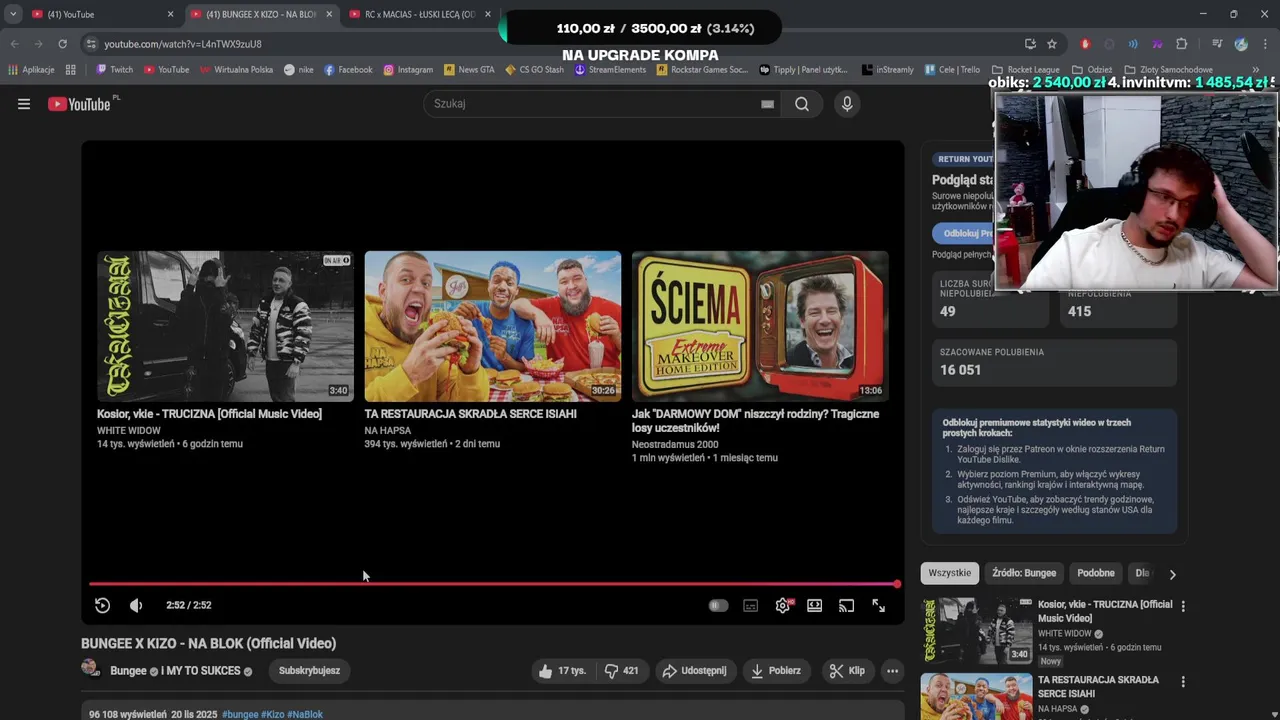Click the Subskrybujesz subscription button
This screenshot has height=720, width=1280.
309,671
